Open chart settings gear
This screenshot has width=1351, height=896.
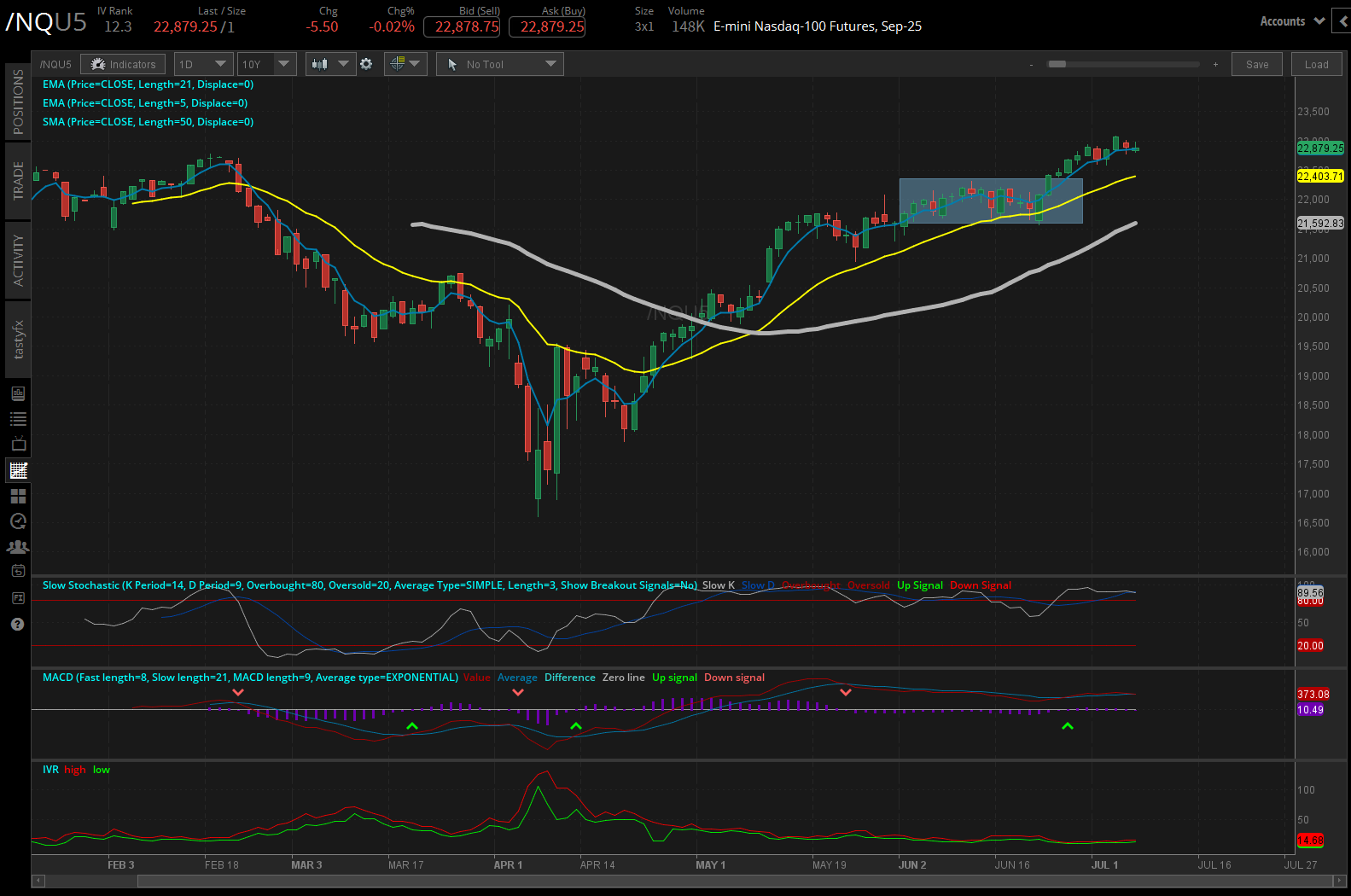point(367,64)
